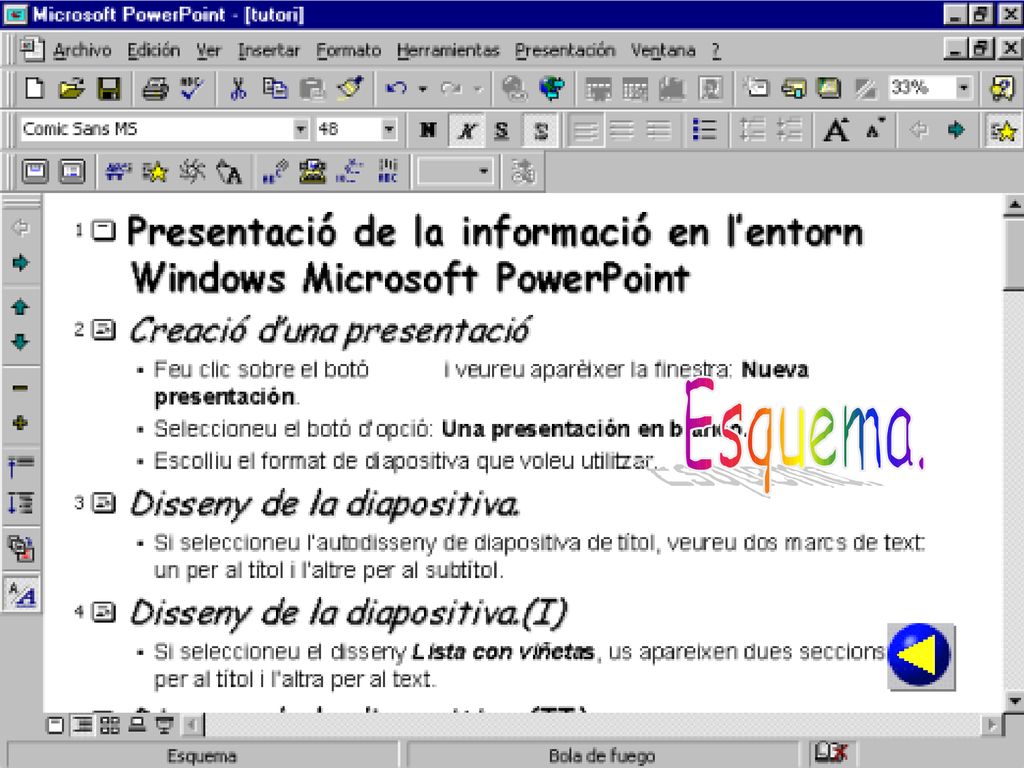The width and height of the screenshot is (1024, 768).
Task: Open the Undo history dropdown arrow
Action: tap(423, 88)
